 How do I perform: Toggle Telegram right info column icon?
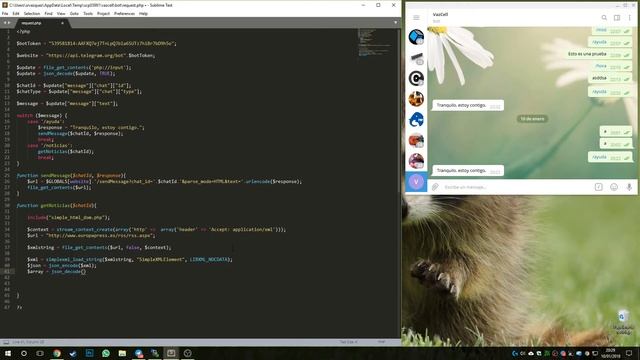617,18
